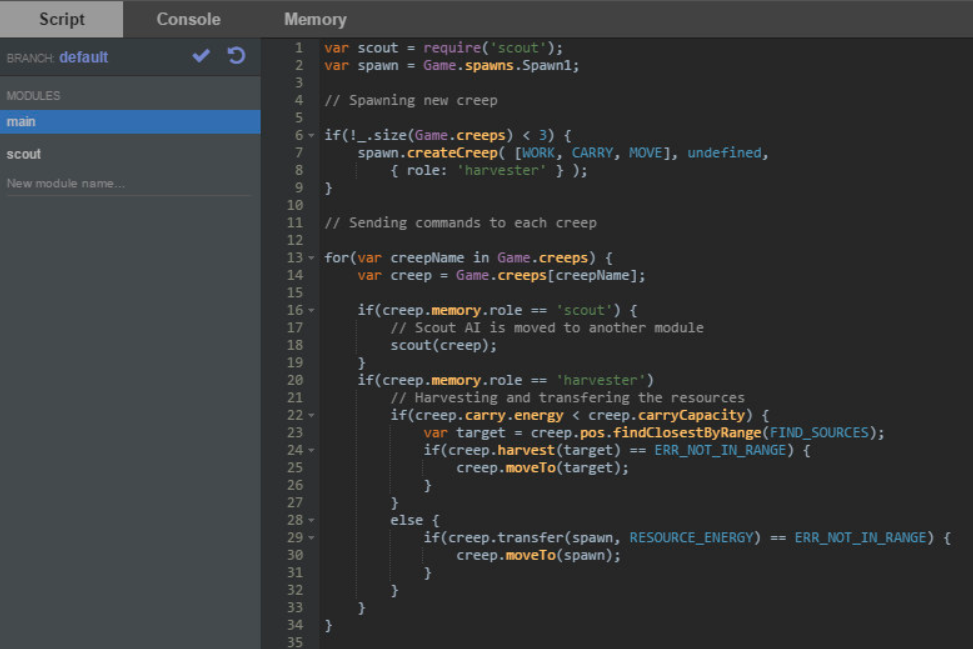
Task: Click 'moveTo(target)' on line 25
Action: 563,468
